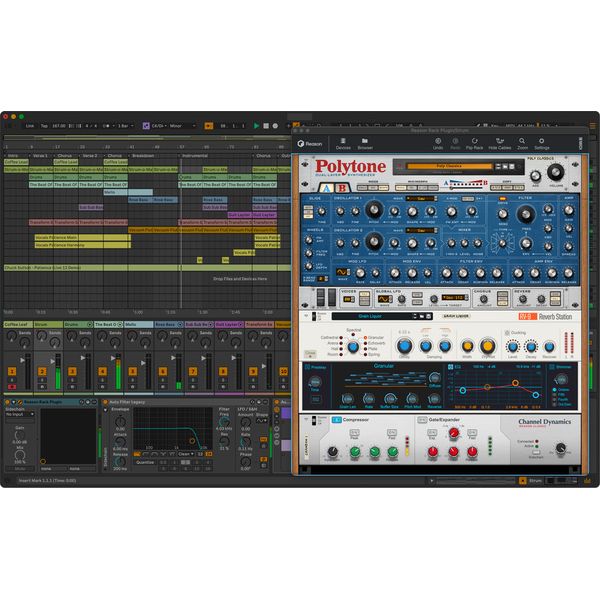Click the Instrumental locator marker
The width and height of the screenshot is (600, 600).
[194, 156]
